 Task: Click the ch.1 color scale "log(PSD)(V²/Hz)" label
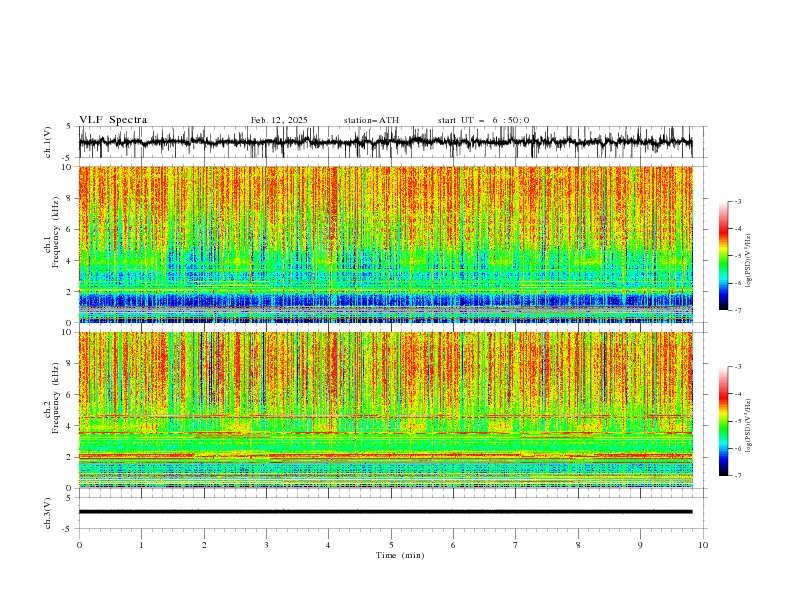click(749, 261)
